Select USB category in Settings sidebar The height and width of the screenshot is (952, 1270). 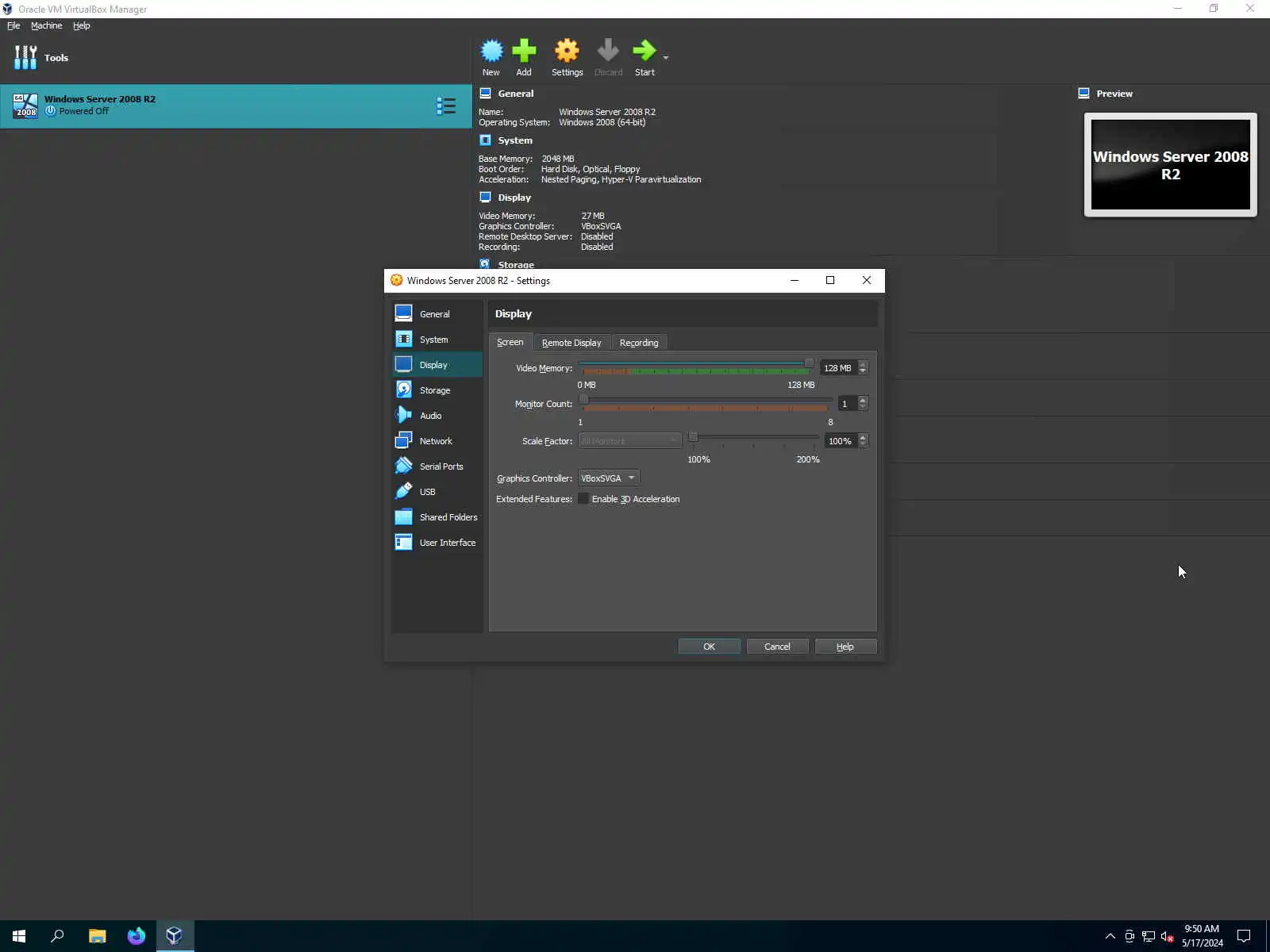(x=437, y=492)
